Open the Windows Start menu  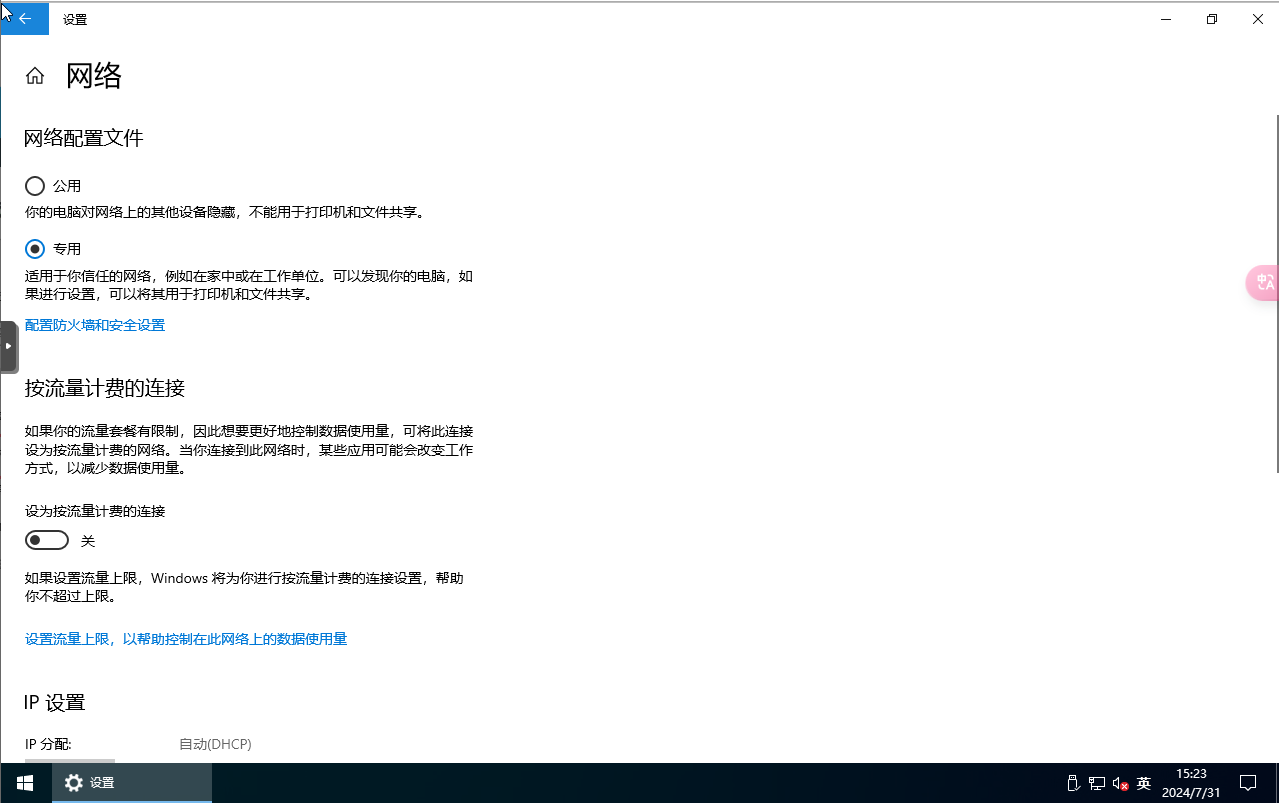point(25,783)
